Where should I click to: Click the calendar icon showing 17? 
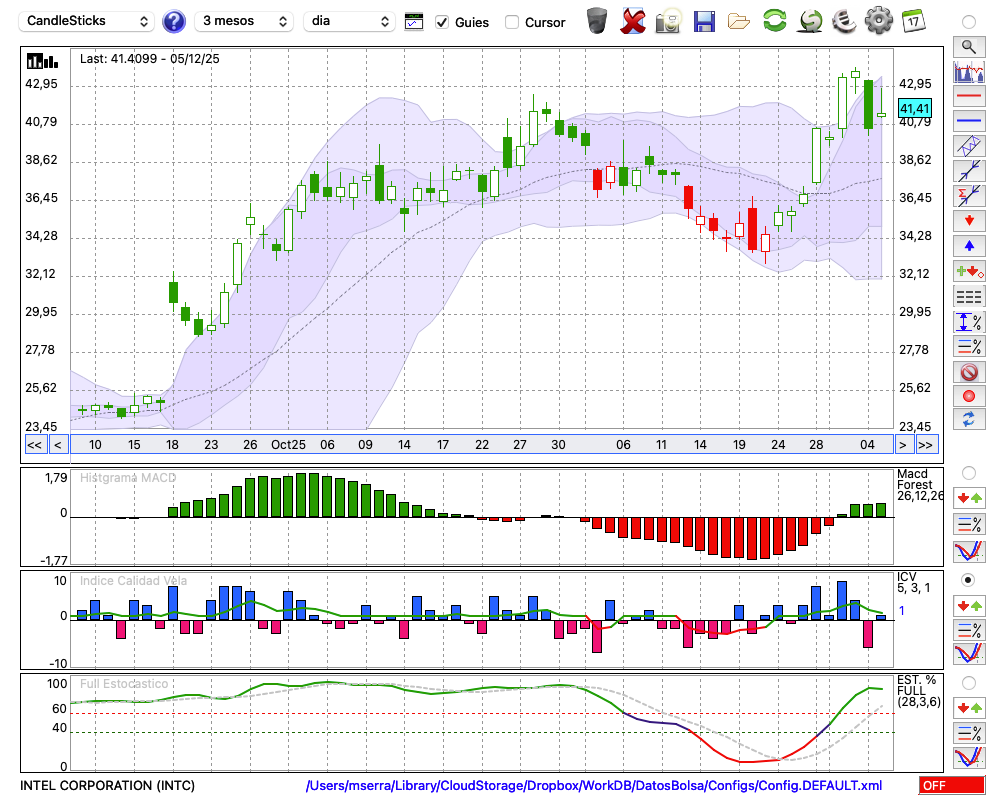coord(912,21)
